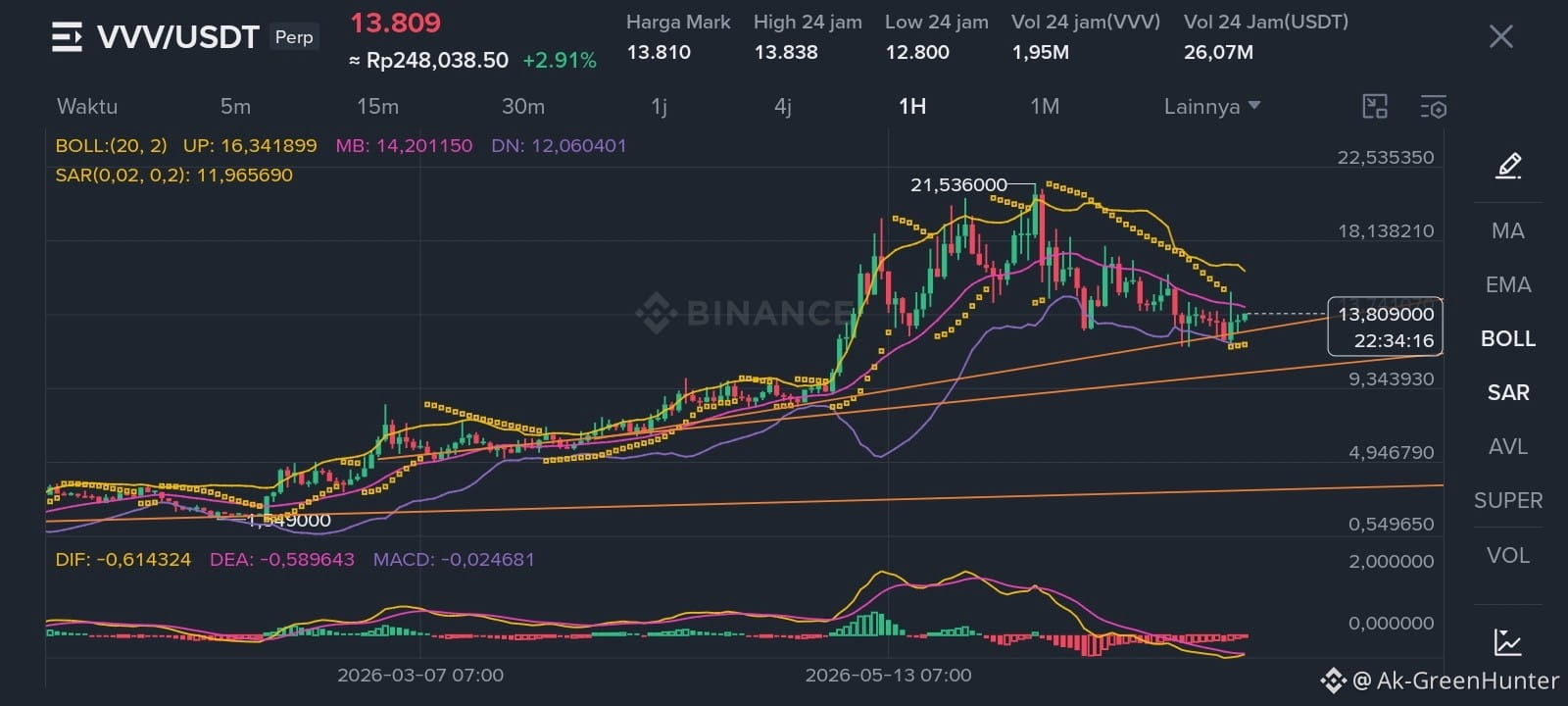
Task: Tap the 18,138210 price axis label
Action: coord(1386,230)
